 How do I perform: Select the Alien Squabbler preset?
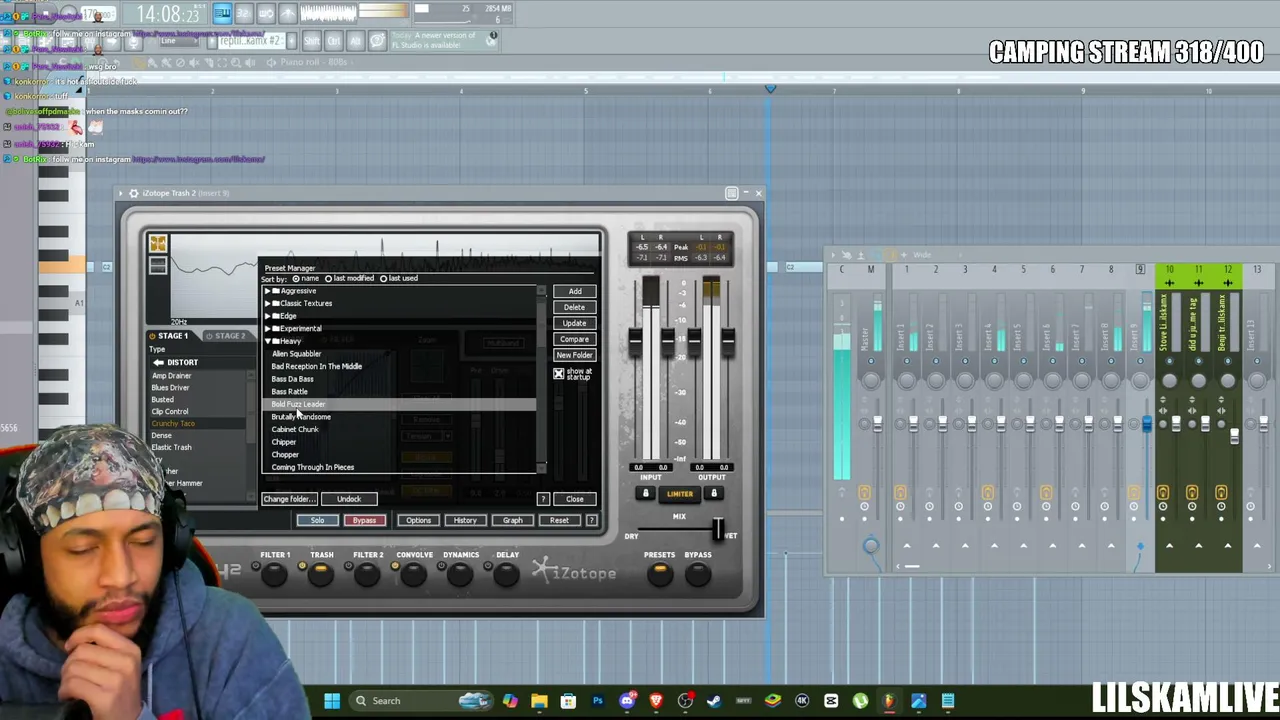point(296,354)
